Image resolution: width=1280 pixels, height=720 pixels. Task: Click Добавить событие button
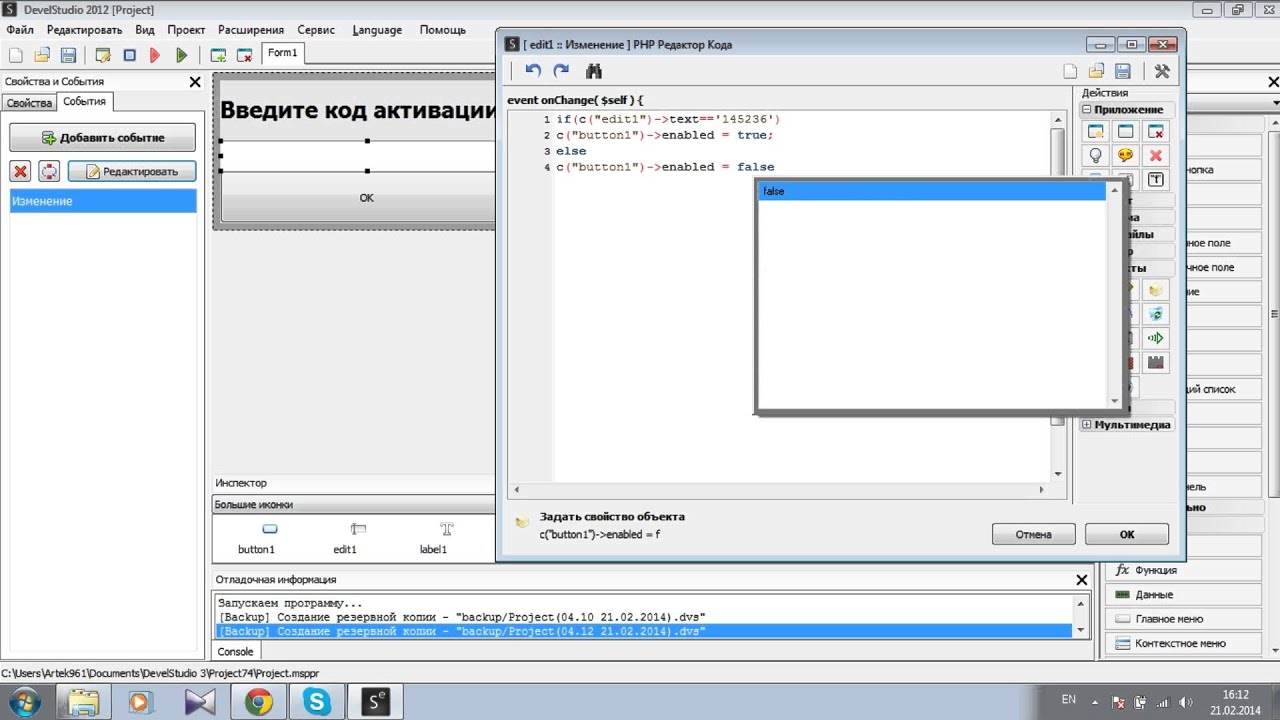click(103, 138)
